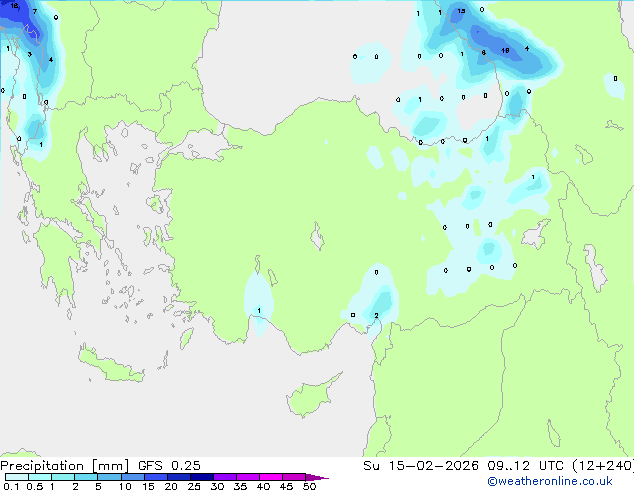Select the 'GFS 0.25' model label
This screenshot has width=634, height=490.
[169, 466]
